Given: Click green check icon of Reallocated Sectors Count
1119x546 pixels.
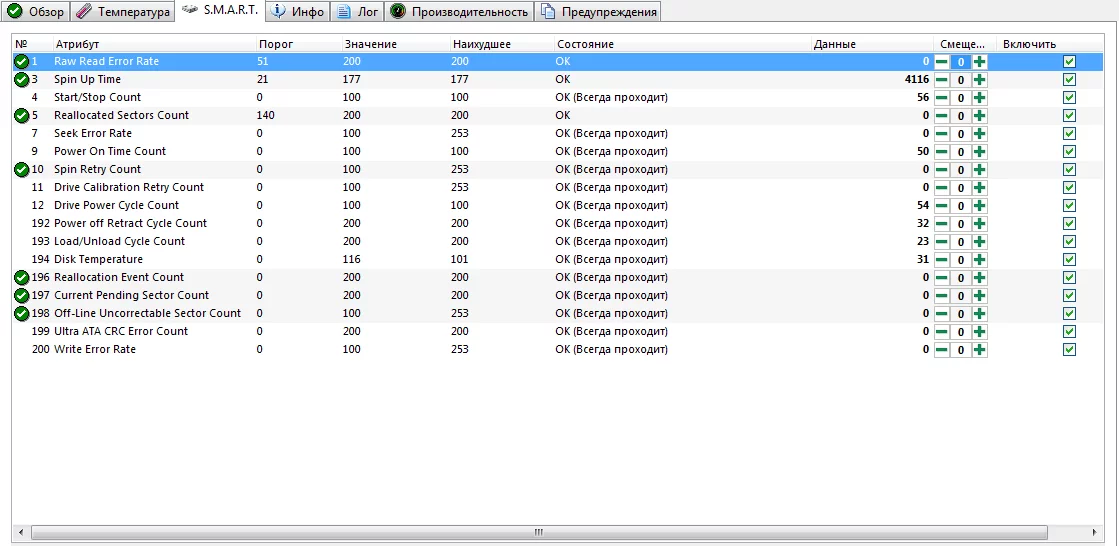Looking at the screenshot, I should tap(21, 115).
